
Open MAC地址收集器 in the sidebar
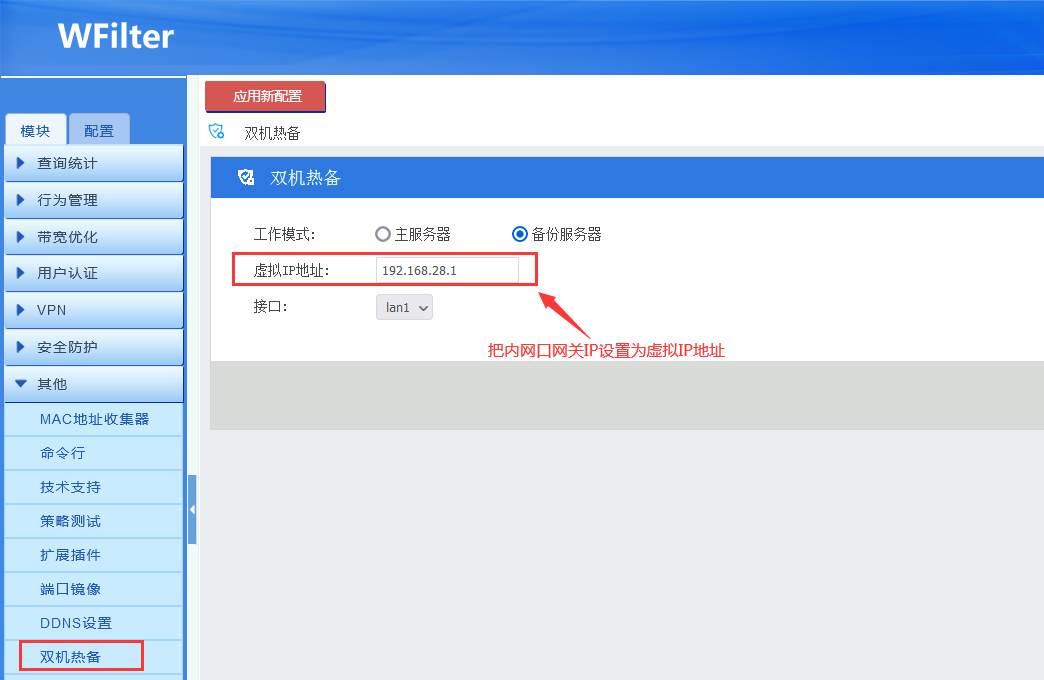[94, 419]
